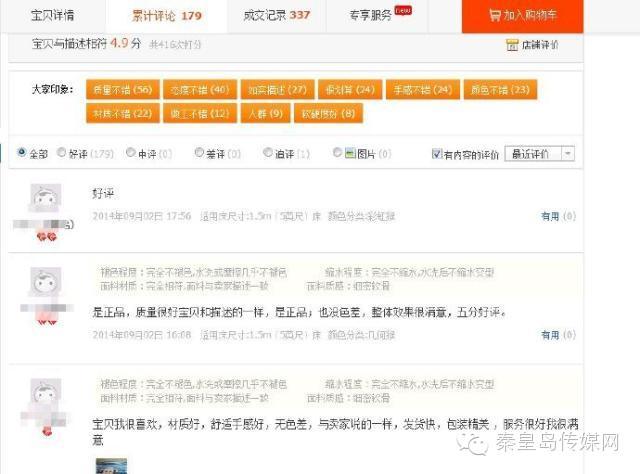Select the 追评 (1) radio button
The height and width of the screenshot is (474, 640).
click(x=268, y=153)
